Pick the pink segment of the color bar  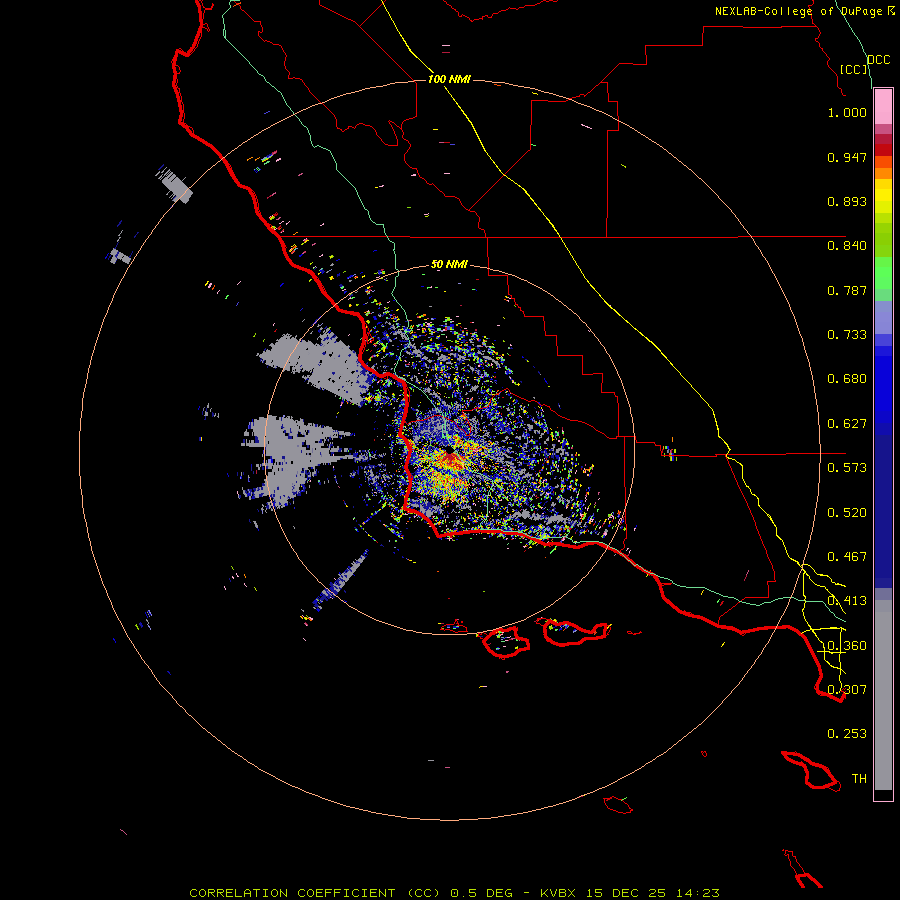[883, 107]
